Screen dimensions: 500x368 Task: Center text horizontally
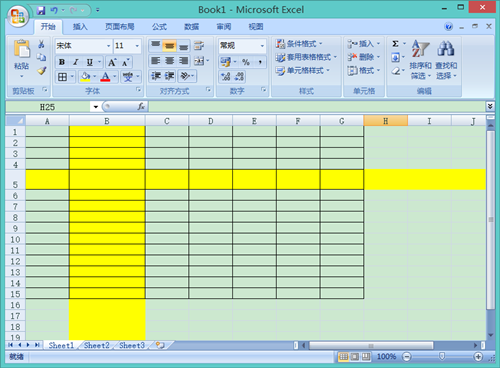click(169, 61)
